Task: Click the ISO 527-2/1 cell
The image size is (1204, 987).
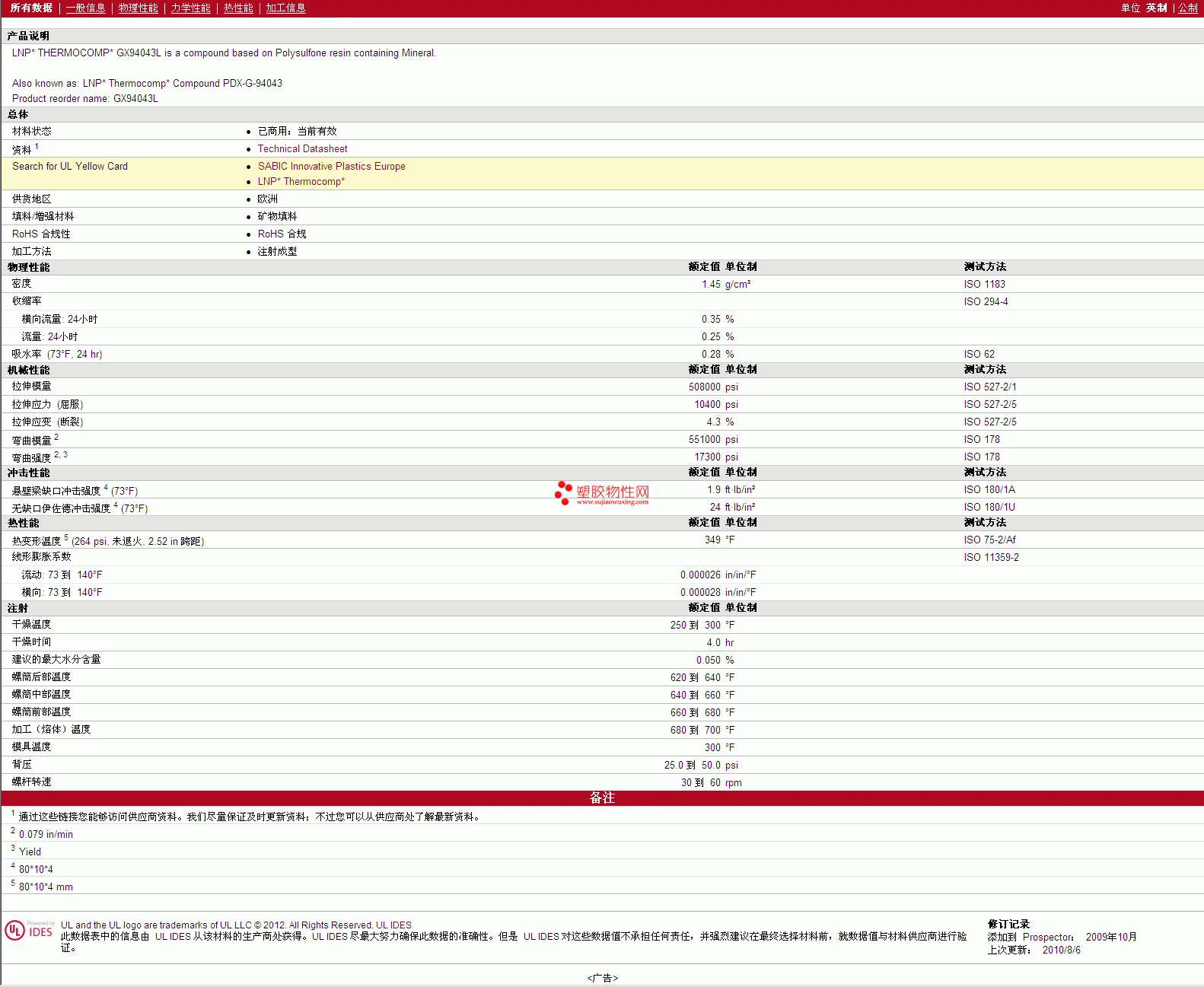Action: coord(989,387)
